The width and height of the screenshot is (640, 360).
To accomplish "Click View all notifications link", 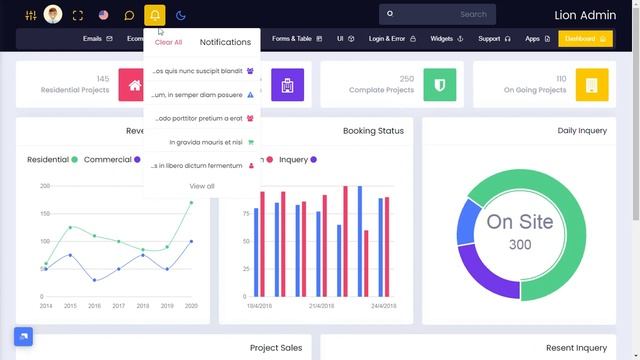I will click(x=202, y=186).
